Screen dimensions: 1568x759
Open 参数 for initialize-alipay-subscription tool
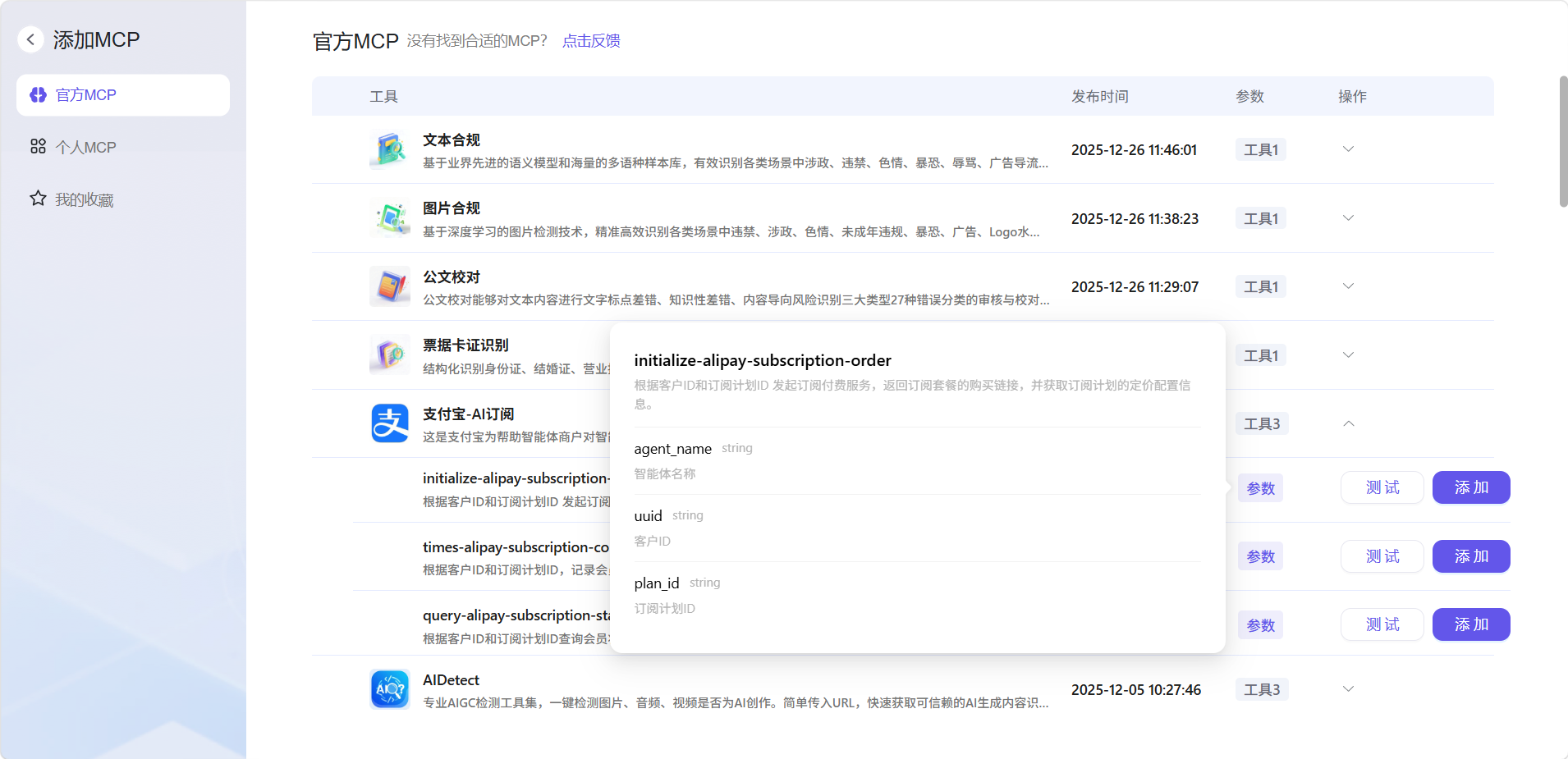pos(1260,488)
